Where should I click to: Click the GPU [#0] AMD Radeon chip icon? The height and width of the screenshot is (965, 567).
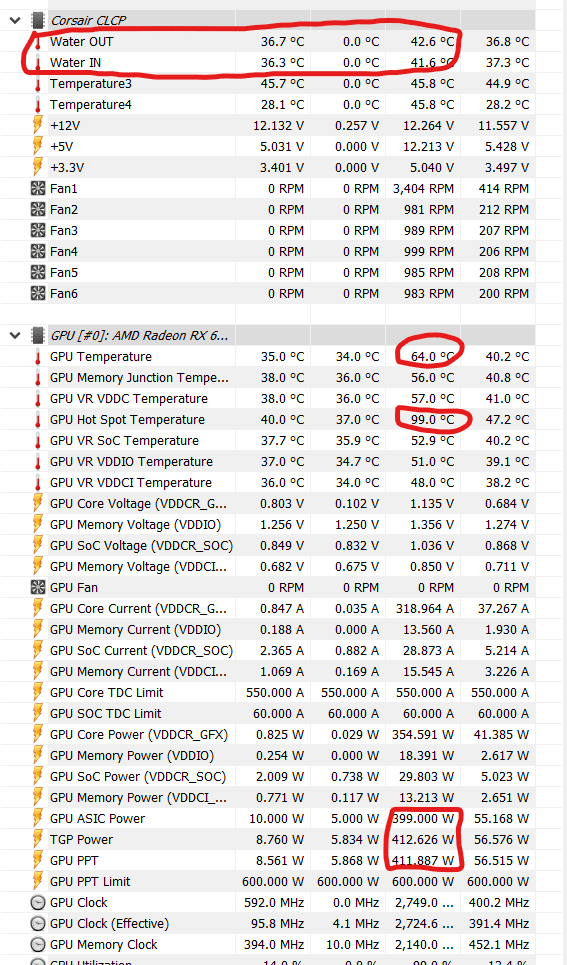tap(38, 335)
